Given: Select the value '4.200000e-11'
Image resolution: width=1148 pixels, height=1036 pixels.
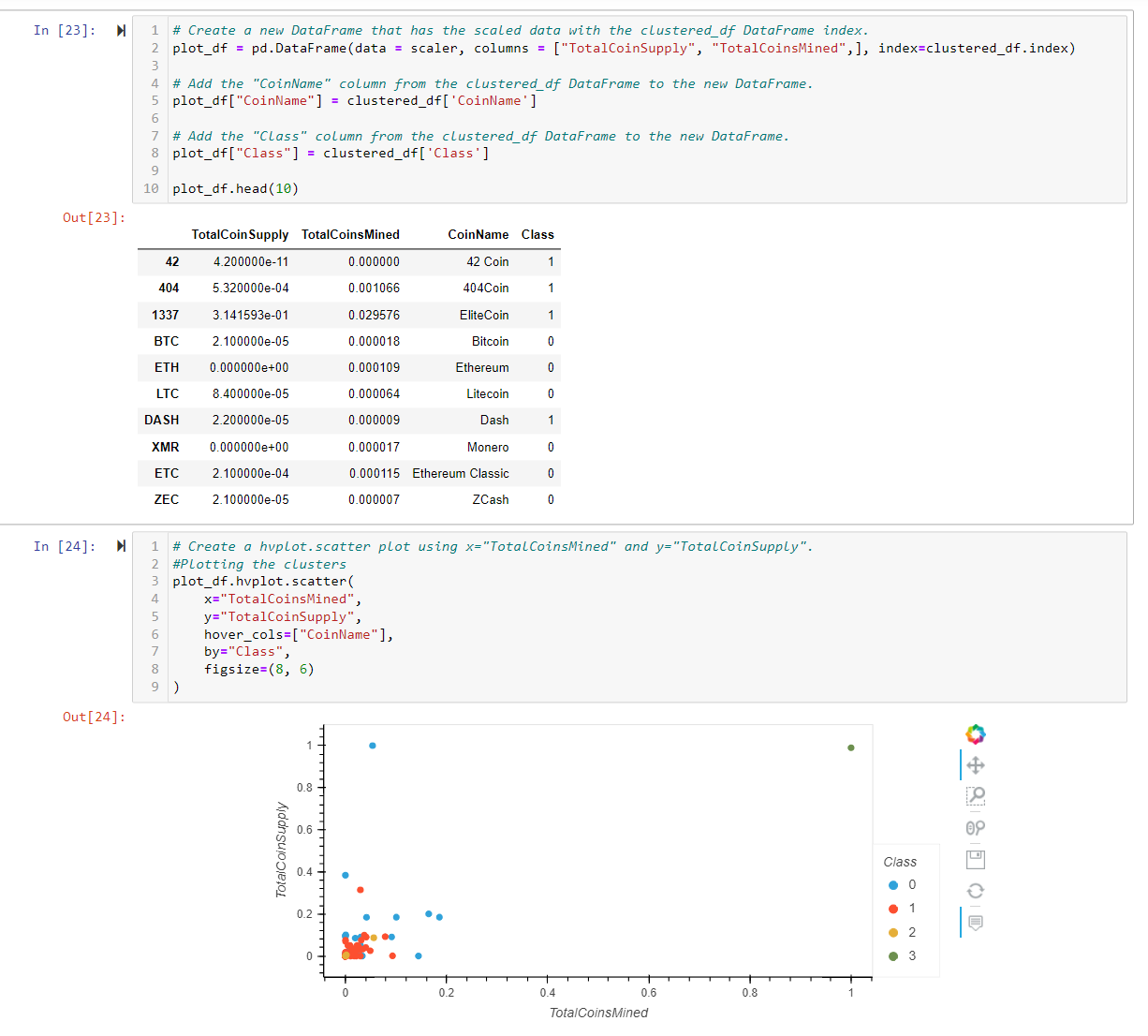Looking at the screenshot, I should tap(251, 262).
